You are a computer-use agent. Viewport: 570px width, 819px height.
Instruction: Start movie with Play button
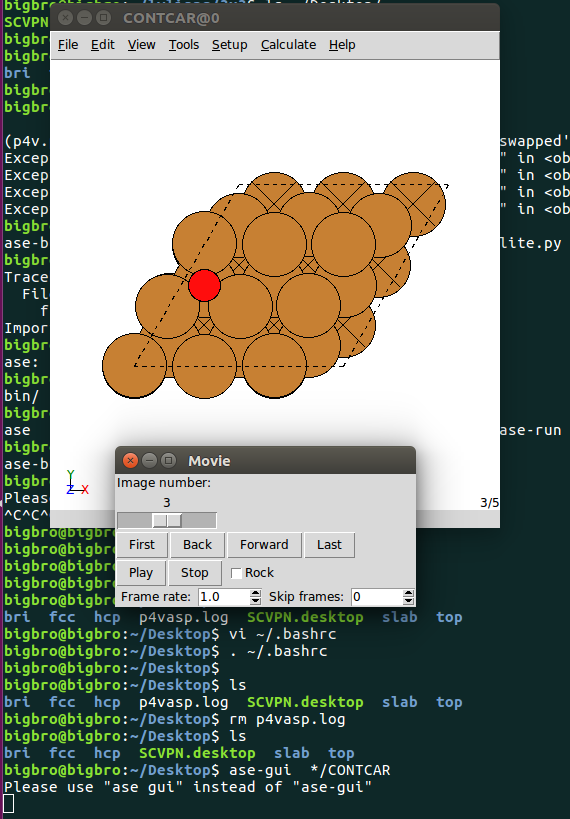click(x=141, y=573)
